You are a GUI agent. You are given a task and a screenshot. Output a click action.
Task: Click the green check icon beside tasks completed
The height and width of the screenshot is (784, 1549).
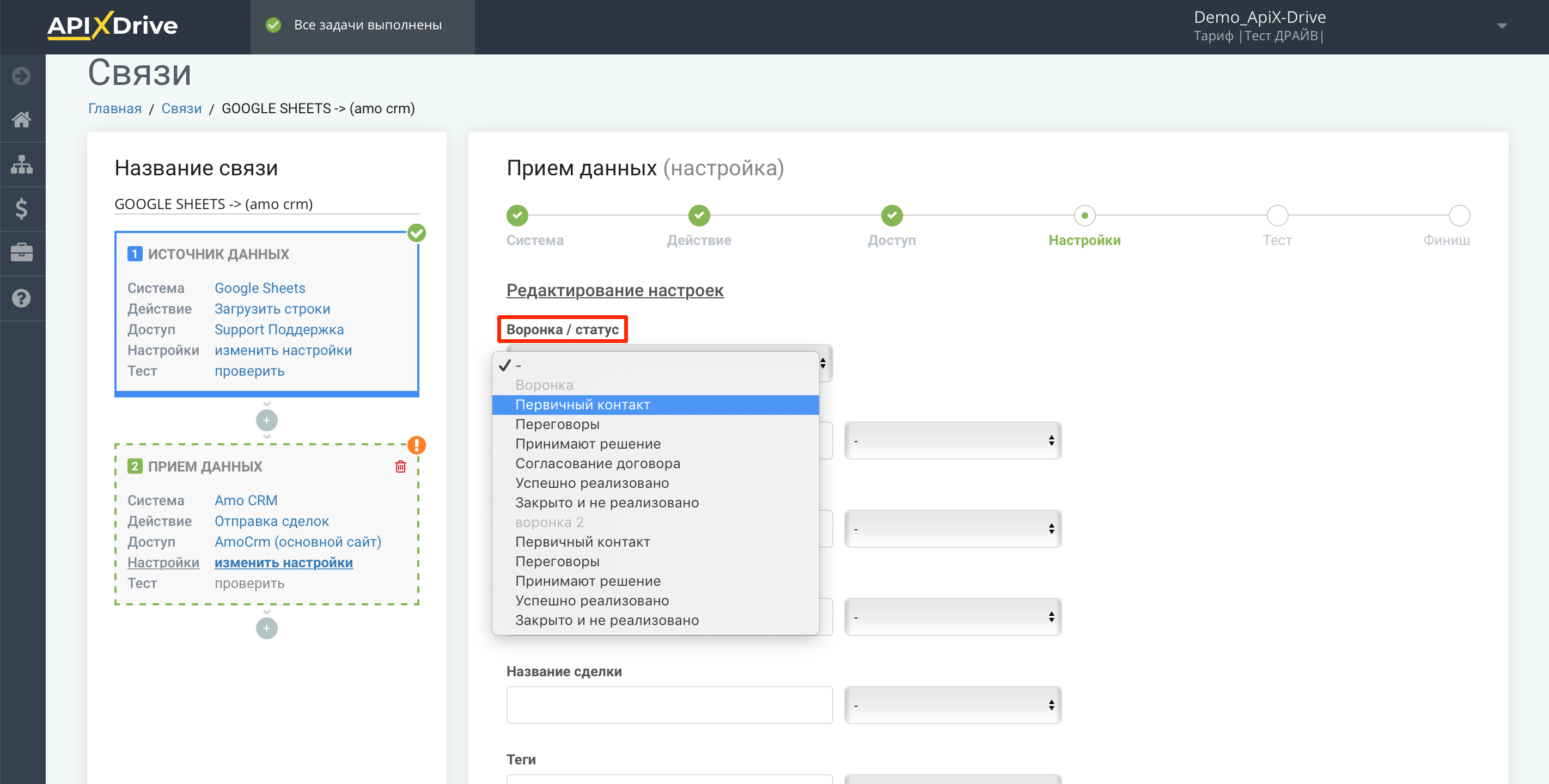tap(273, 24)
